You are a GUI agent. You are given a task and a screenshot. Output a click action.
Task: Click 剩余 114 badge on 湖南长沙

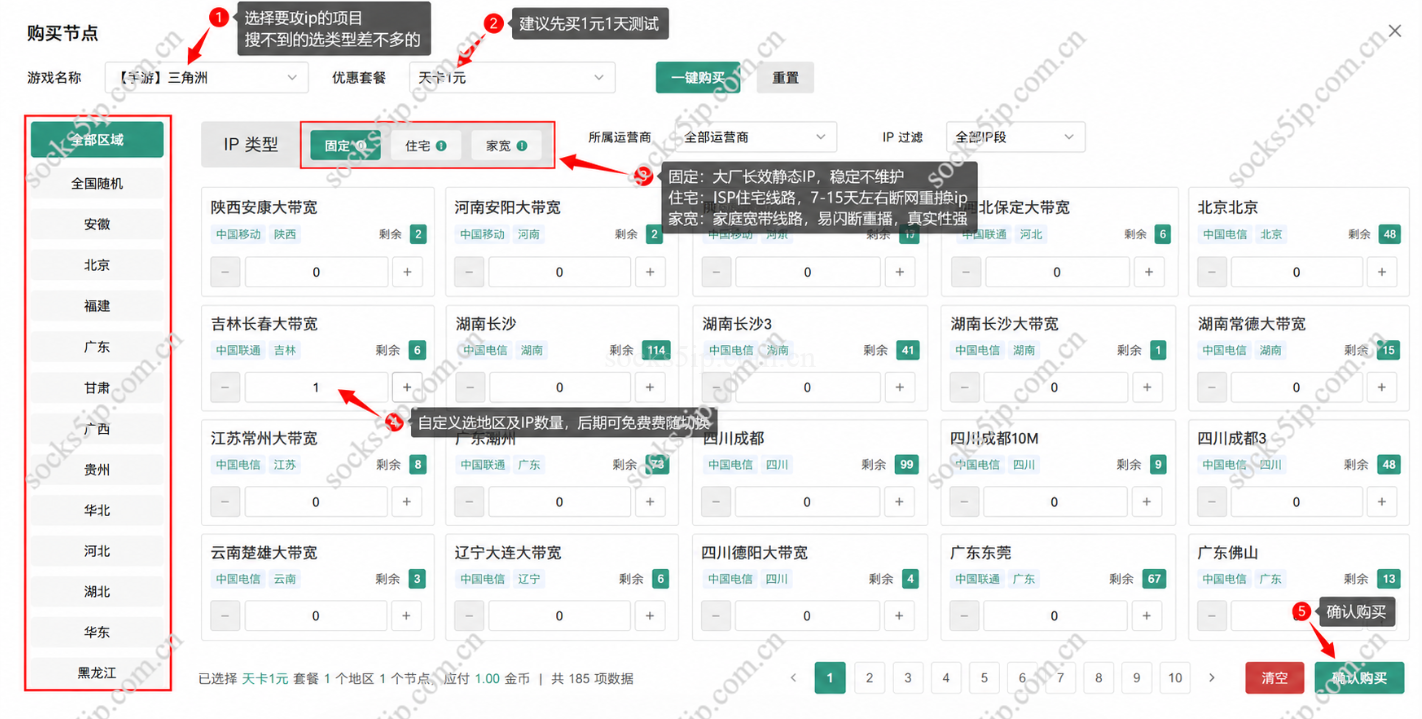656,350
